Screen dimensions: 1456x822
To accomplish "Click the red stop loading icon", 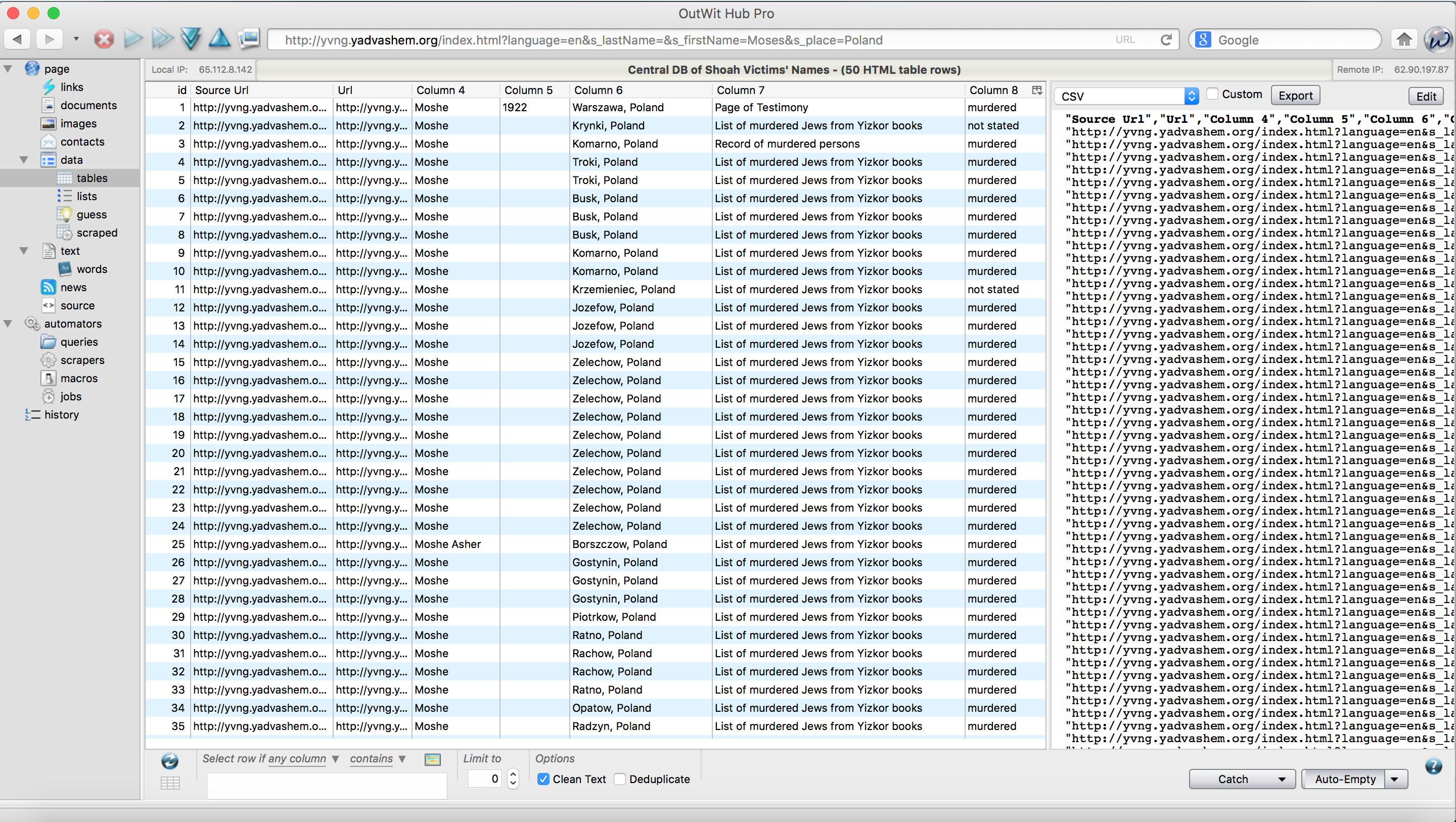I will tap(104, 39).
